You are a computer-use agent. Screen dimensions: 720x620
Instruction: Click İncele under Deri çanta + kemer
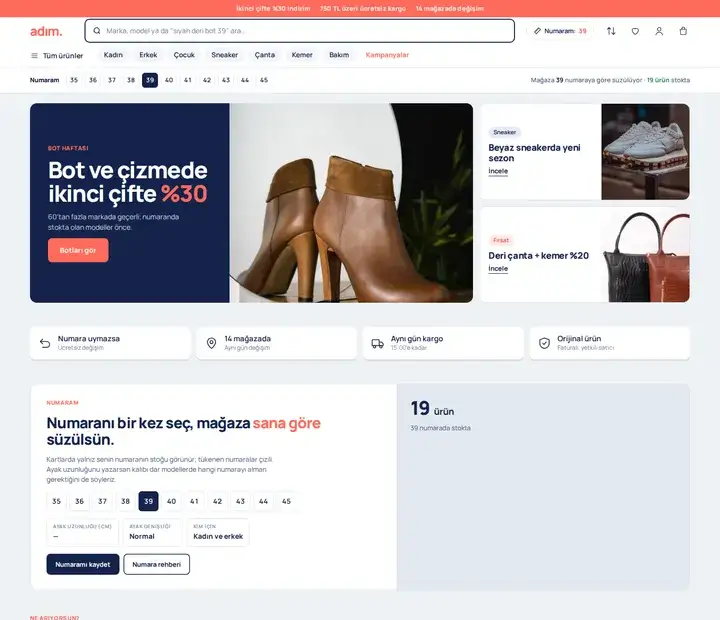(498, 269)
